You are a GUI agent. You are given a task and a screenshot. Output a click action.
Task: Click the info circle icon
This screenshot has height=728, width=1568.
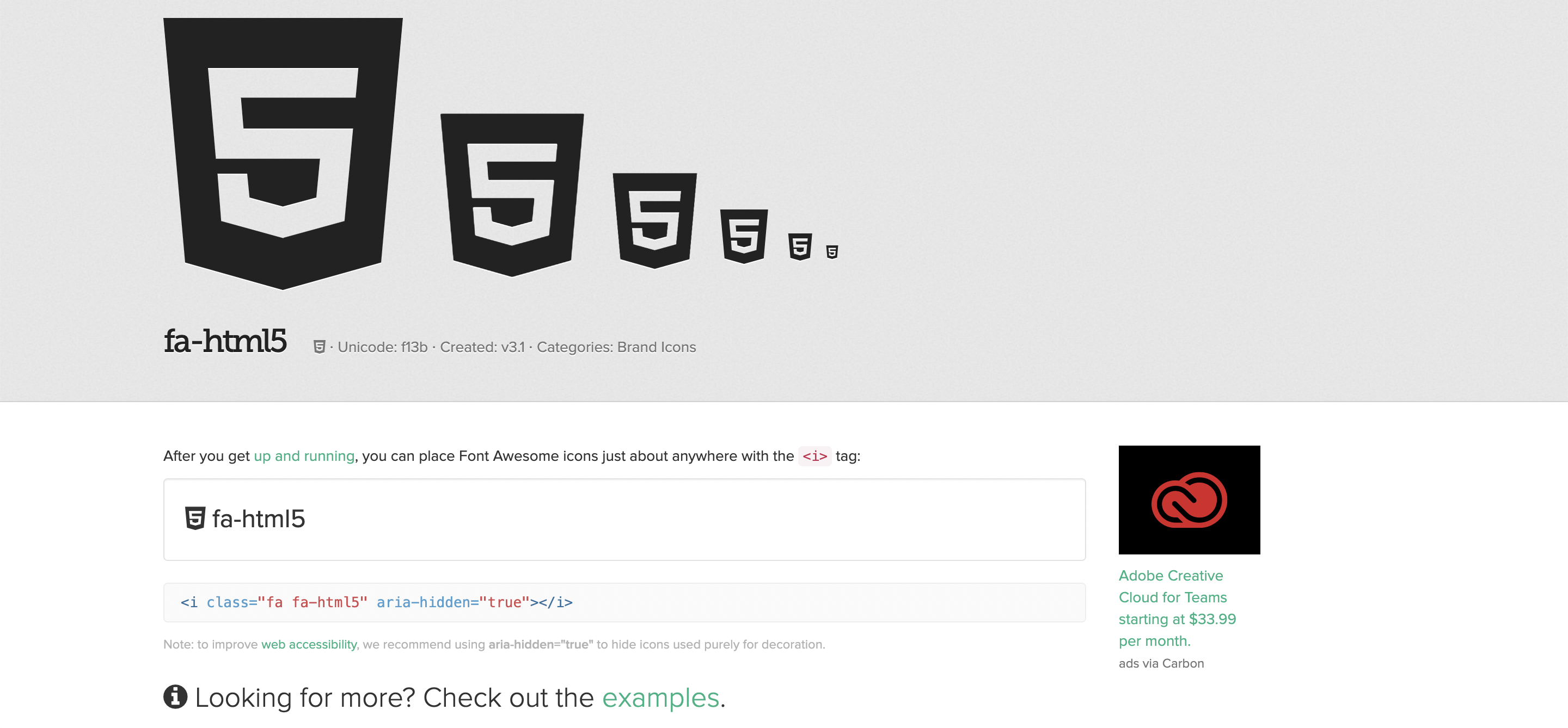(x=175, y=696)
